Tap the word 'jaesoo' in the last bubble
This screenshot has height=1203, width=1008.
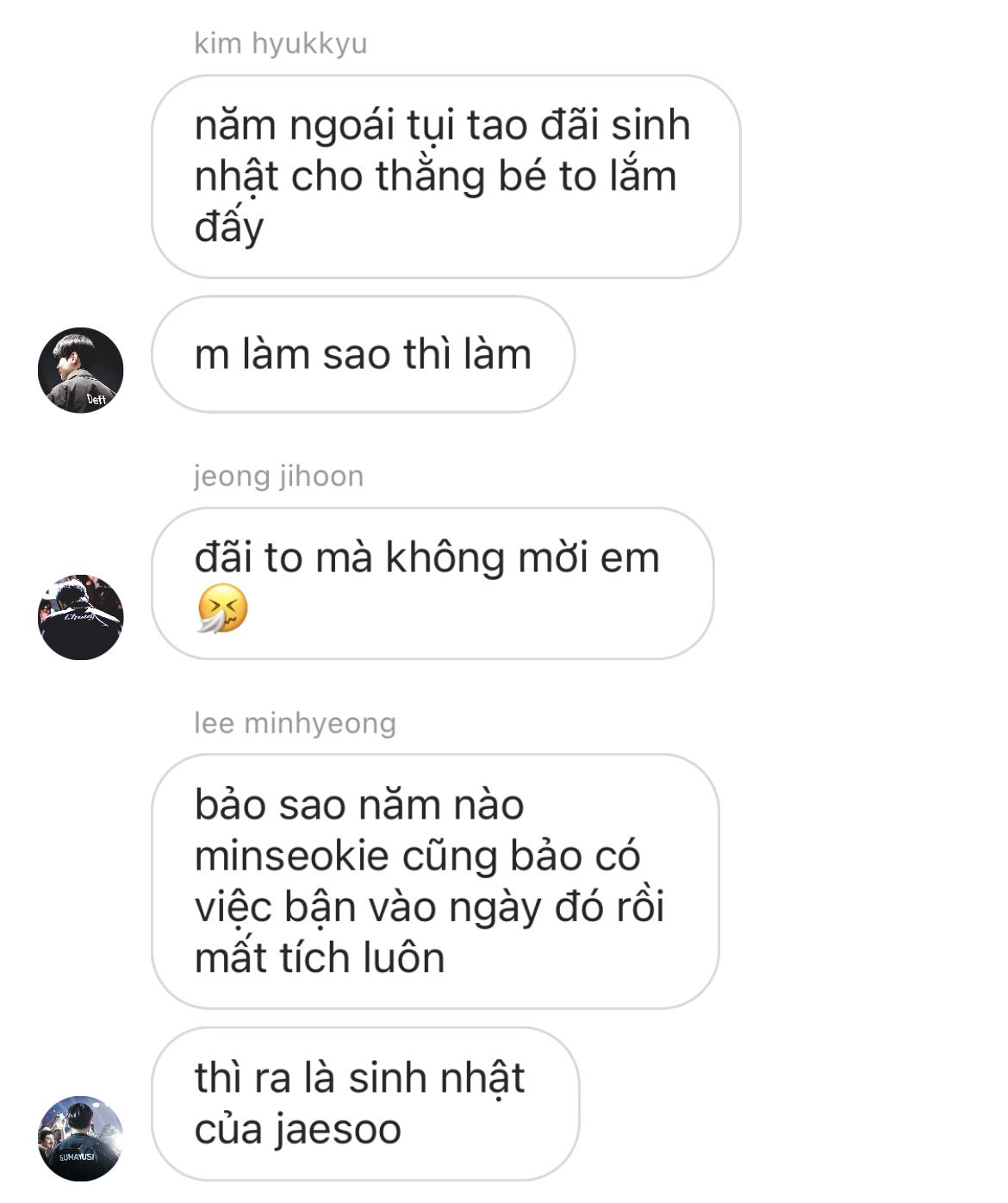pos(338,1130)
